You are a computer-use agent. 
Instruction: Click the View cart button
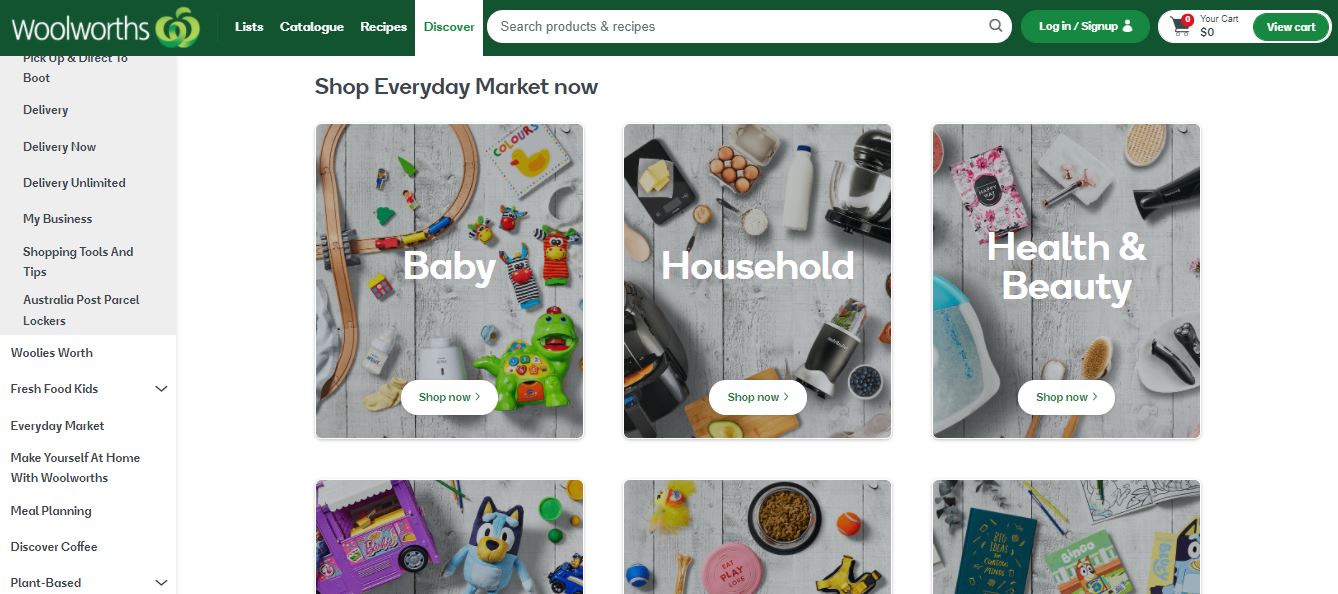click(x=1291, y=27)
